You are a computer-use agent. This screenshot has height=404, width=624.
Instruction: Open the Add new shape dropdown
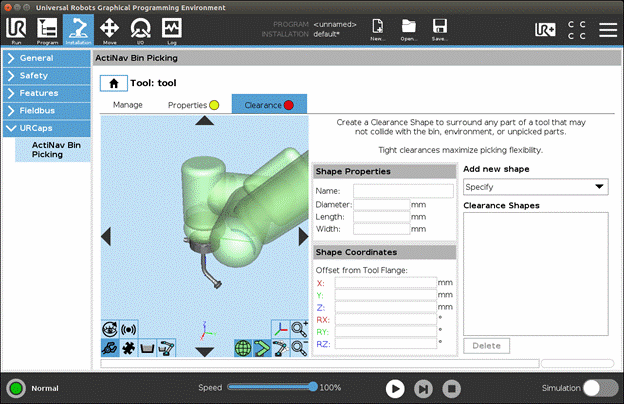(536, 187)
